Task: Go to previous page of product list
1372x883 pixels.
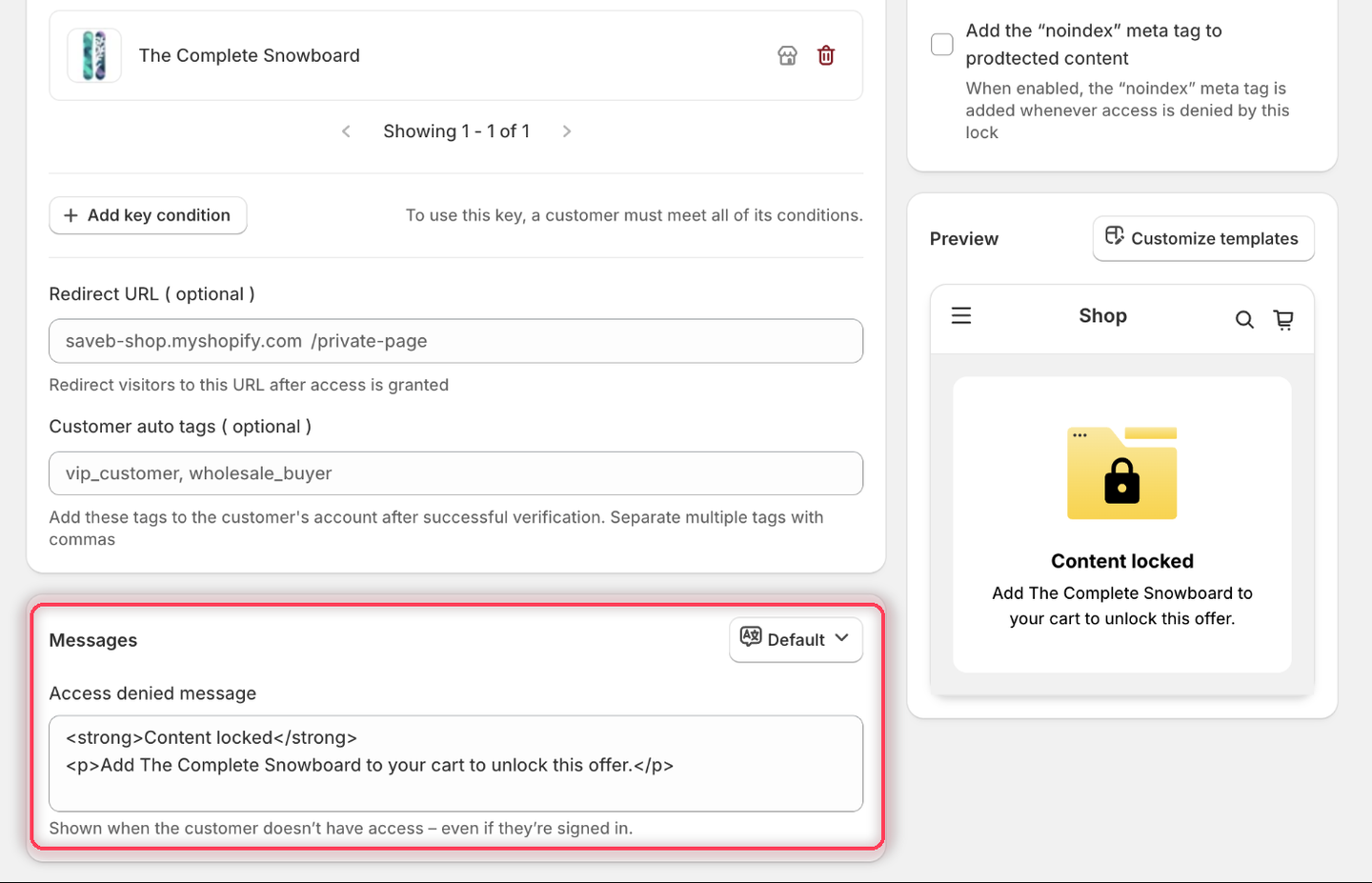Action: click(x=346, y=131)
